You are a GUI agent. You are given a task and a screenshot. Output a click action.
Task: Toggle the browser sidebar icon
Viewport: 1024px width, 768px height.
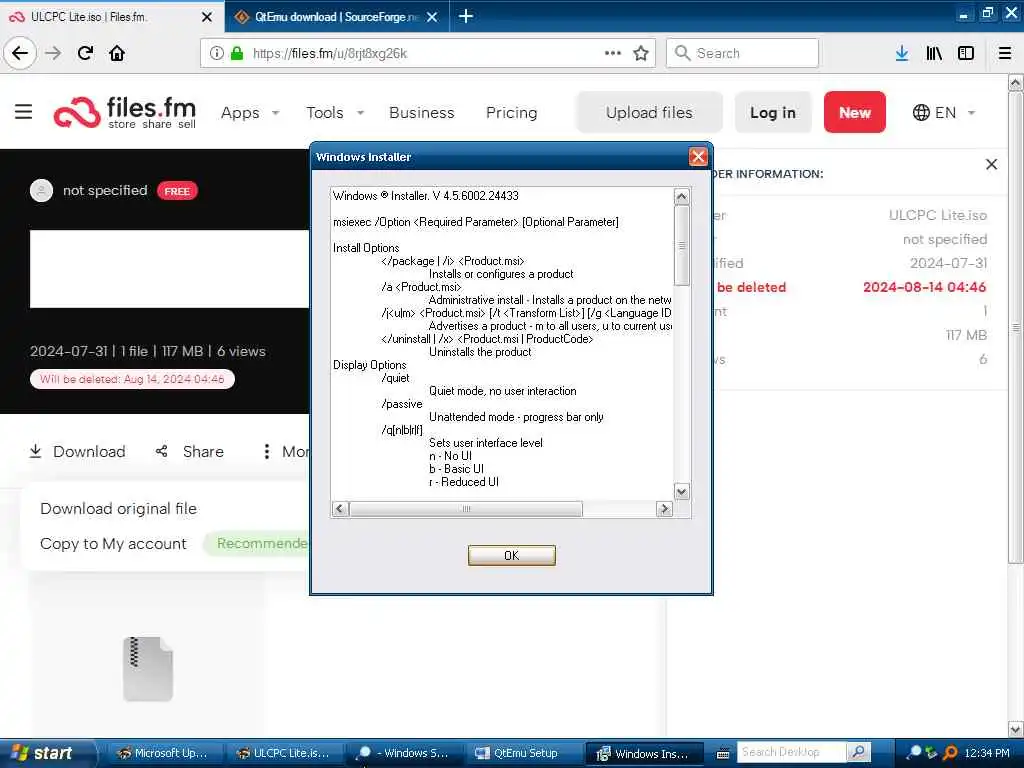(x=966, y=53)
